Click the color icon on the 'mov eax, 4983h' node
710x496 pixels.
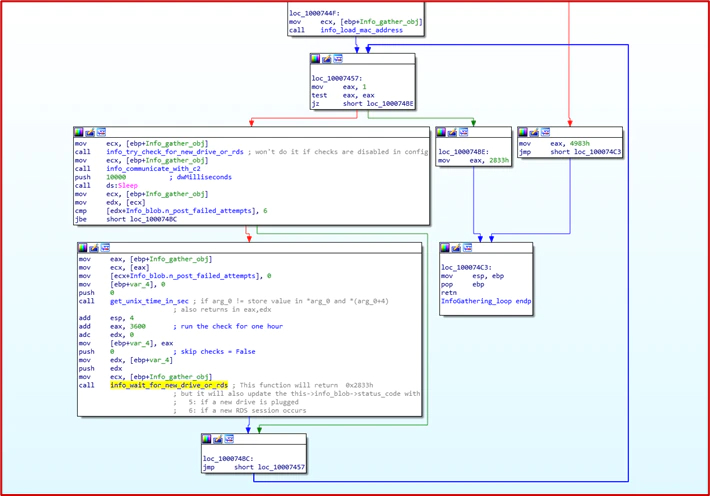[x=523, y=132]
